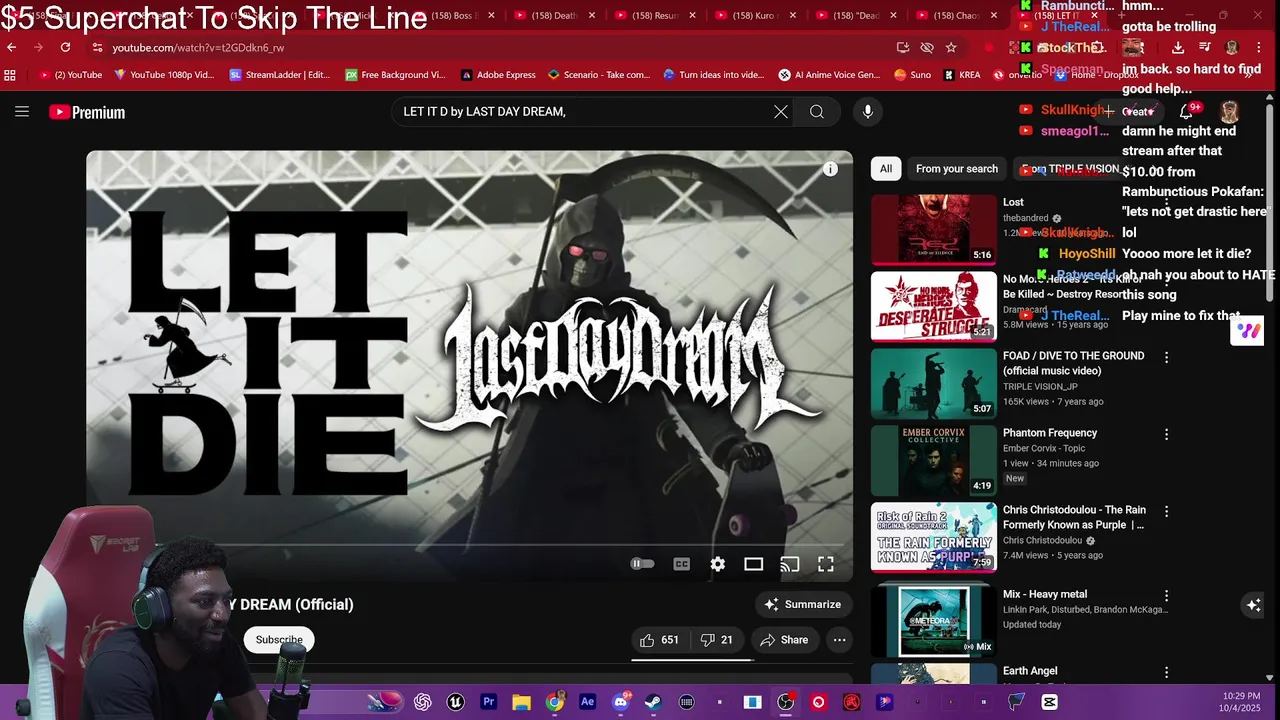The image size is (1280, 720).
Task: Open the player settings gear
Action: [x=718, y=564]
